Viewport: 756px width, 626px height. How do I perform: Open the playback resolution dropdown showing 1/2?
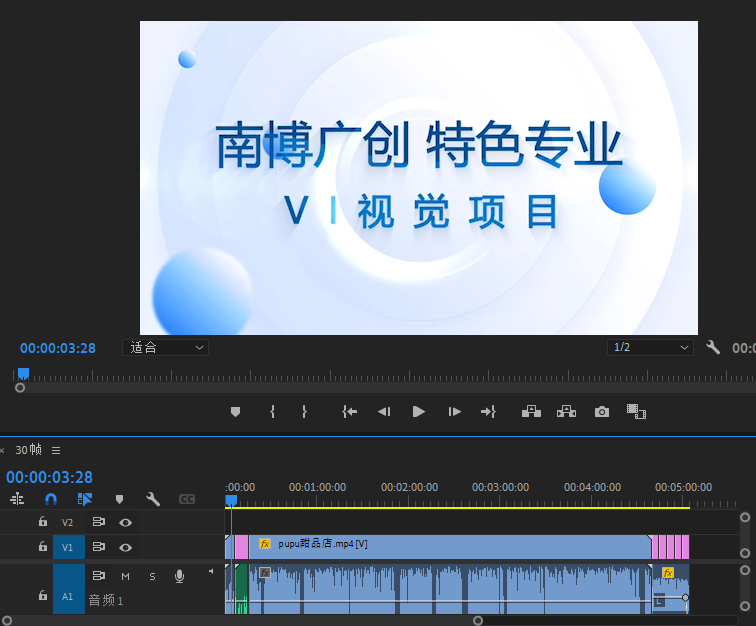click(651, 347)
